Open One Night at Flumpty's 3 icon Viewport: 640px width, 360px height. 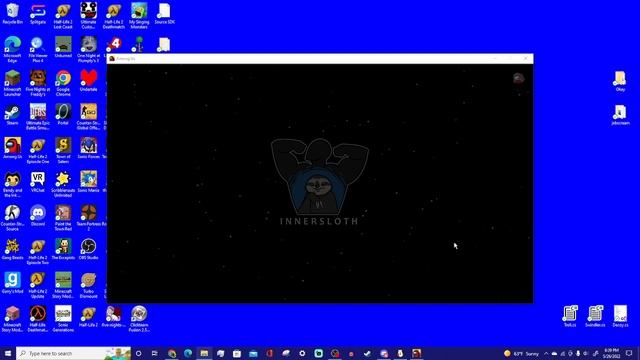tap(88, 49)
